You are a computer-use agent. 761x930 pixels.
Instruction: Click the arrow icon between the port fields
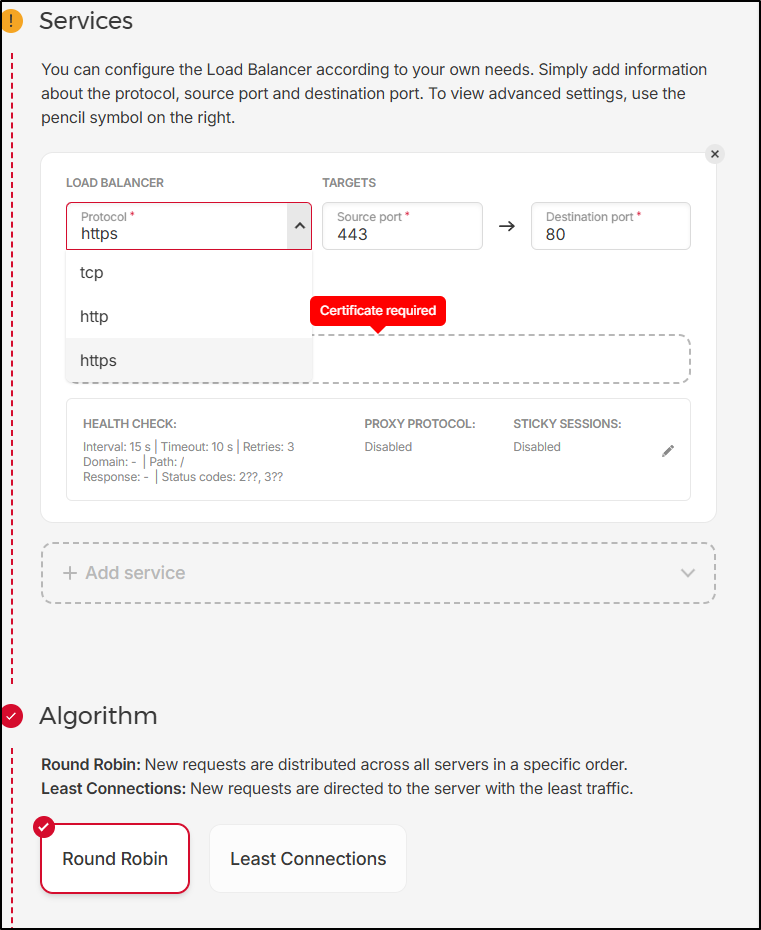point(507,226)
